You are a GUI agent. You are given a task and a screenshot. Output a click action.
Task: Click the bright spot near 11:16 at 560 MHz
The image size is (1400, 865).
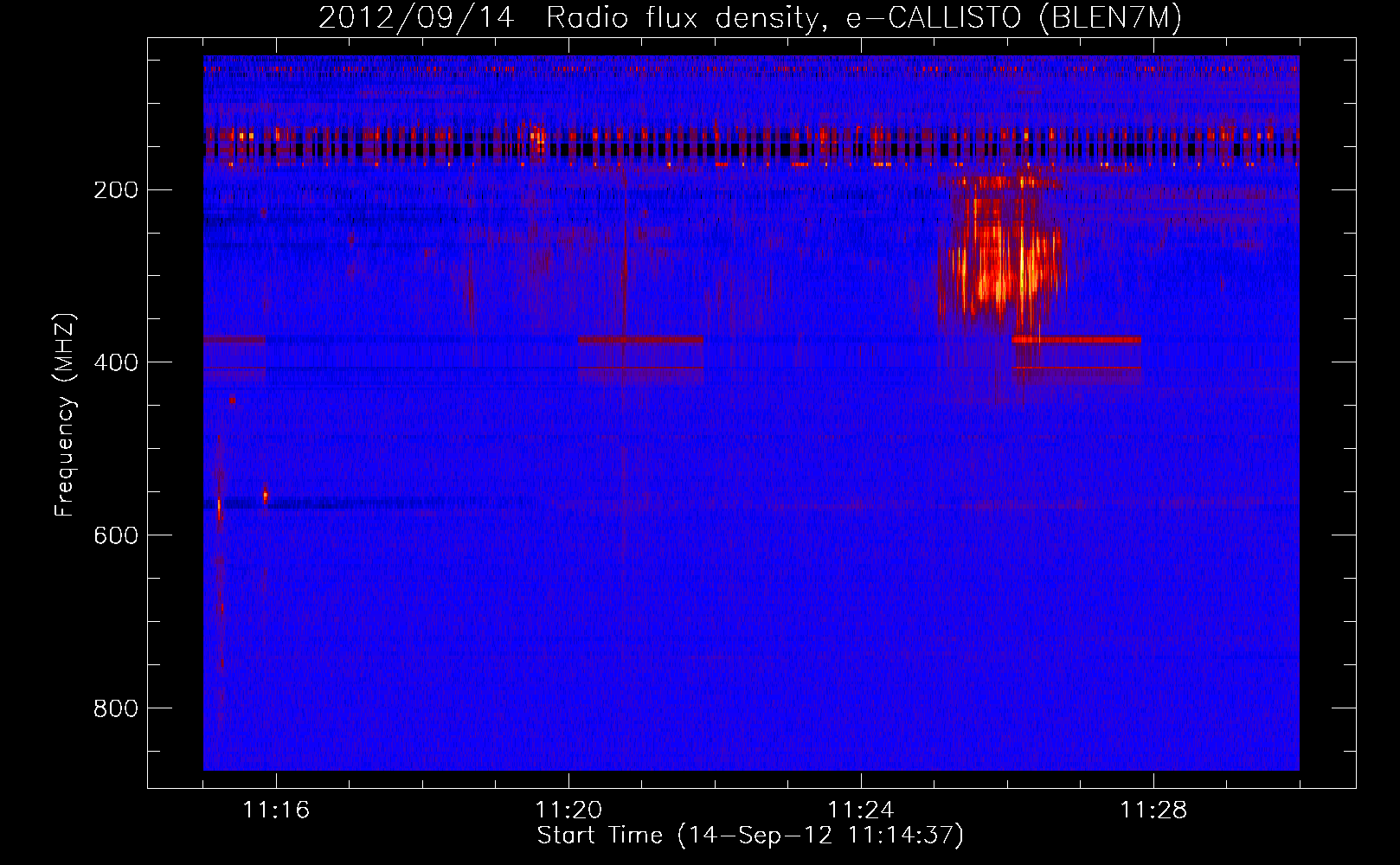point(266,496)
